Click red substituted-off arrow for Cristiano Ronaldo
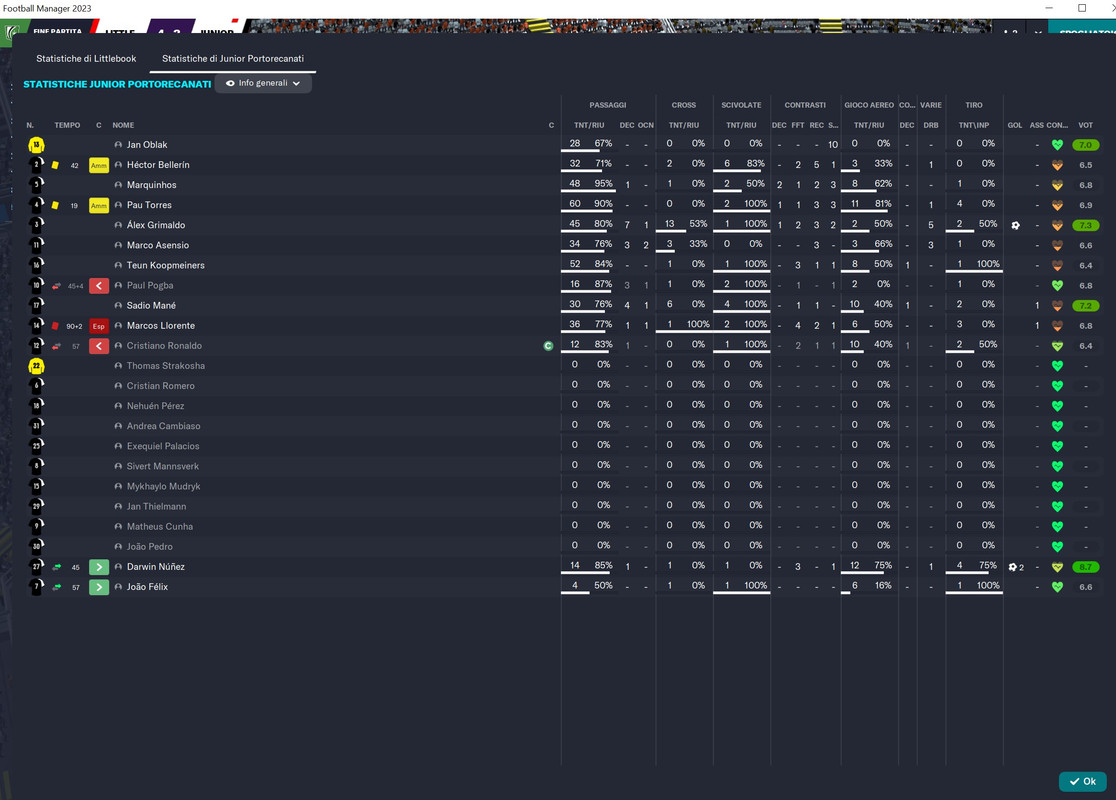Screen dimensions: 1116x800 tap(99, 346)
